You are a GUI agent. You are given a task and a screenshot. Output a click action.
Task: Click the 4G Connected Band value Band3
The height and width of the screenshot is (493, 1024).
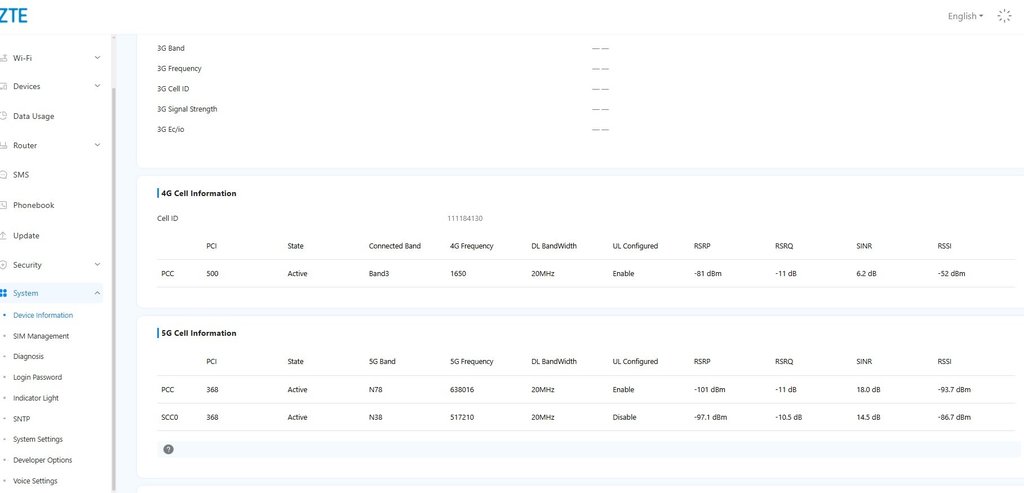pos(379,274)
